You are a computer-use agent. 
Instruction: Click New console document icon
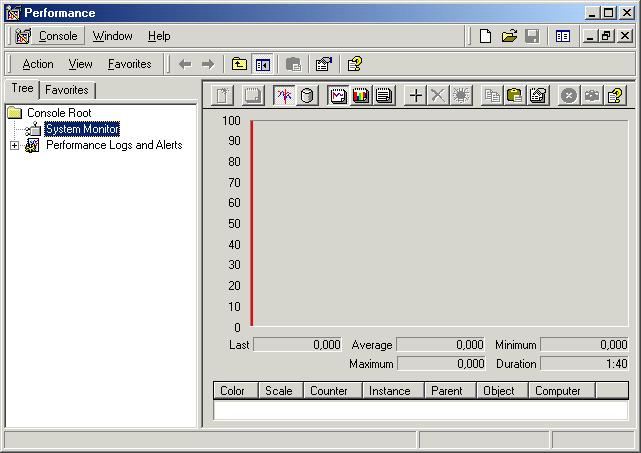tap(485, 36)
